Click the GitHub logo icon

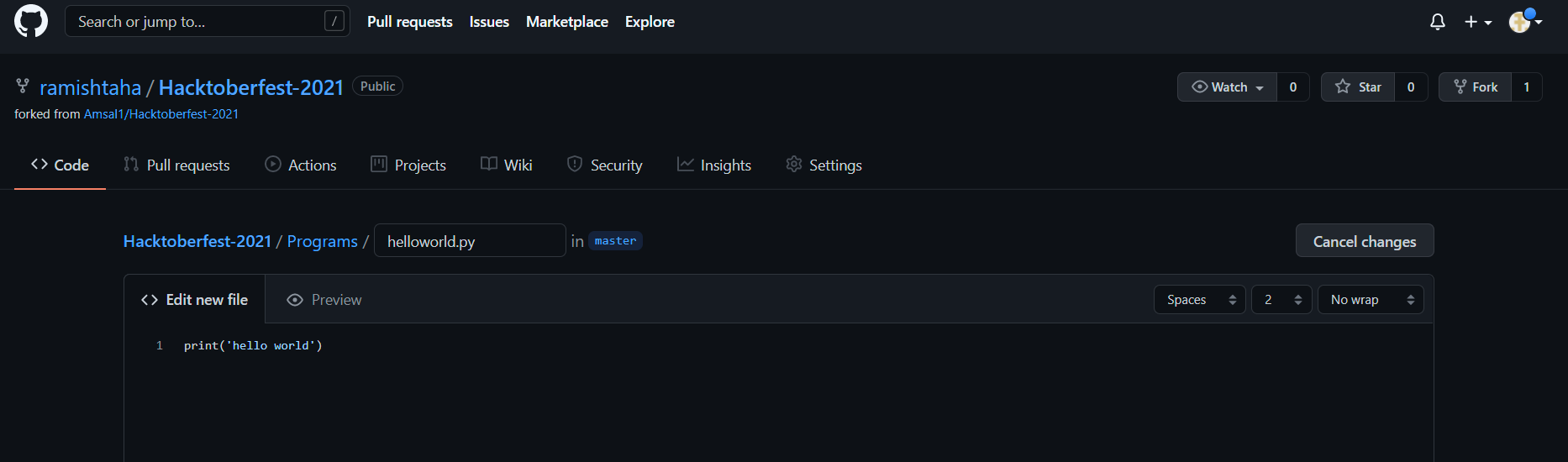click(x=31, y=21)
